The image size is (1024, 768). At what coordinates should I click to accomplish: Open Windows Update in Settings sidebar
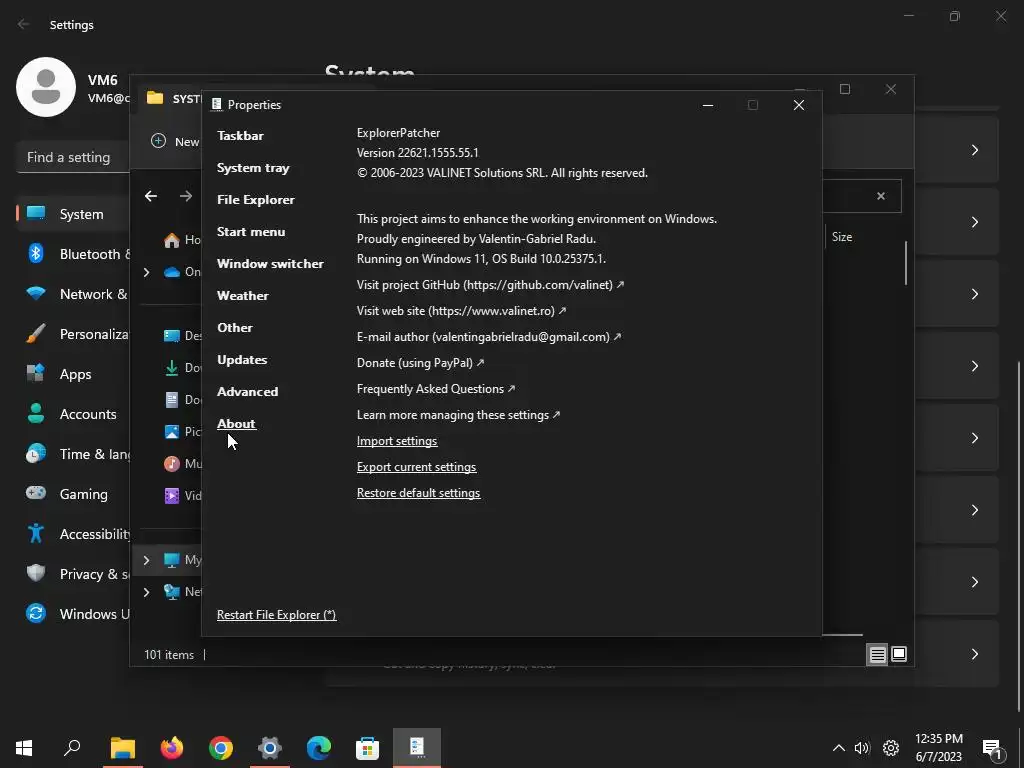point(73,615)
